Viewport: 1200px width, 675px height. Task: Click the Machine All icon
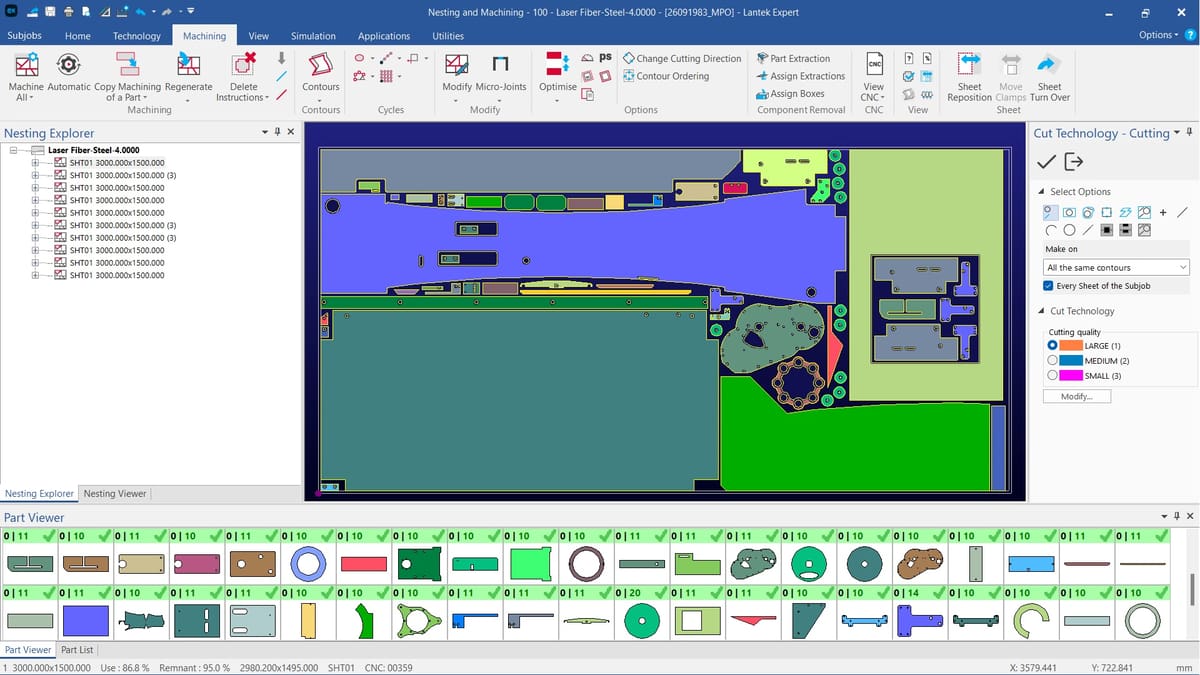(27, 66)
